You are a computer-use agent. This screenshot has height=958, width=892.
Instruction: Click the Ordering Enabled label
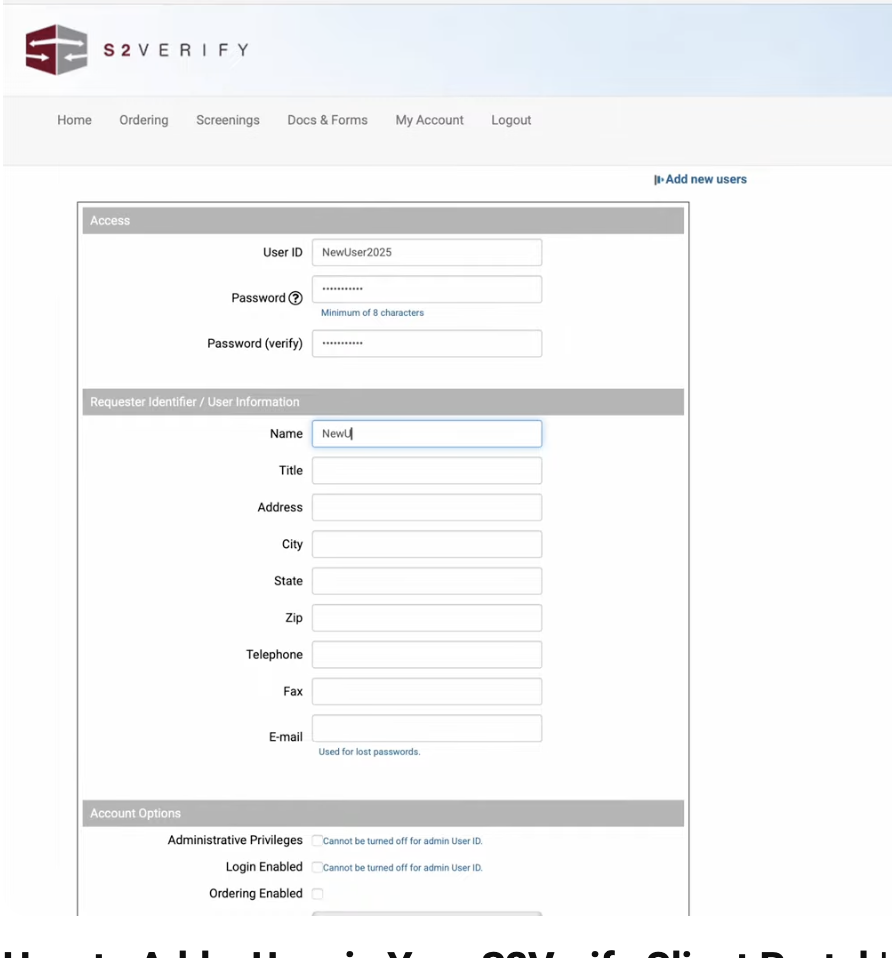click(255, 894)
